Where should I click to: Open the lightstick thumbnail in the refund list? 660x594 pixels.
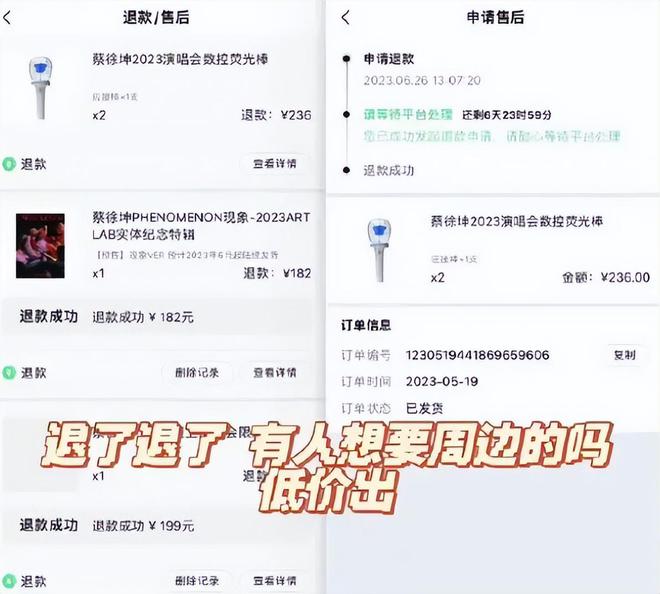(41, 88)
